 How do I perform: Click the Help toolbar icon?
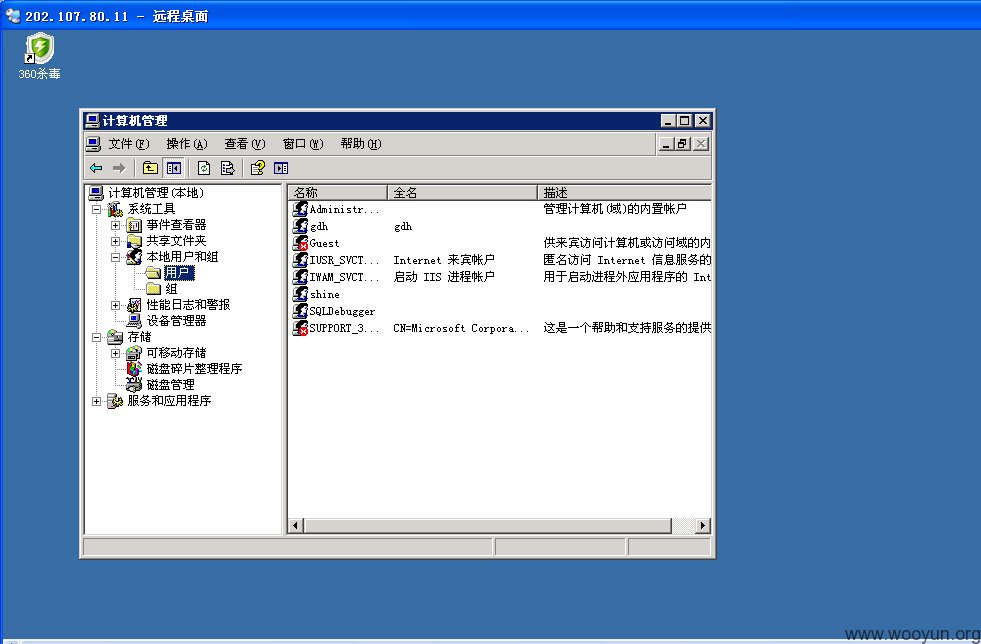(x=258, y=168)
